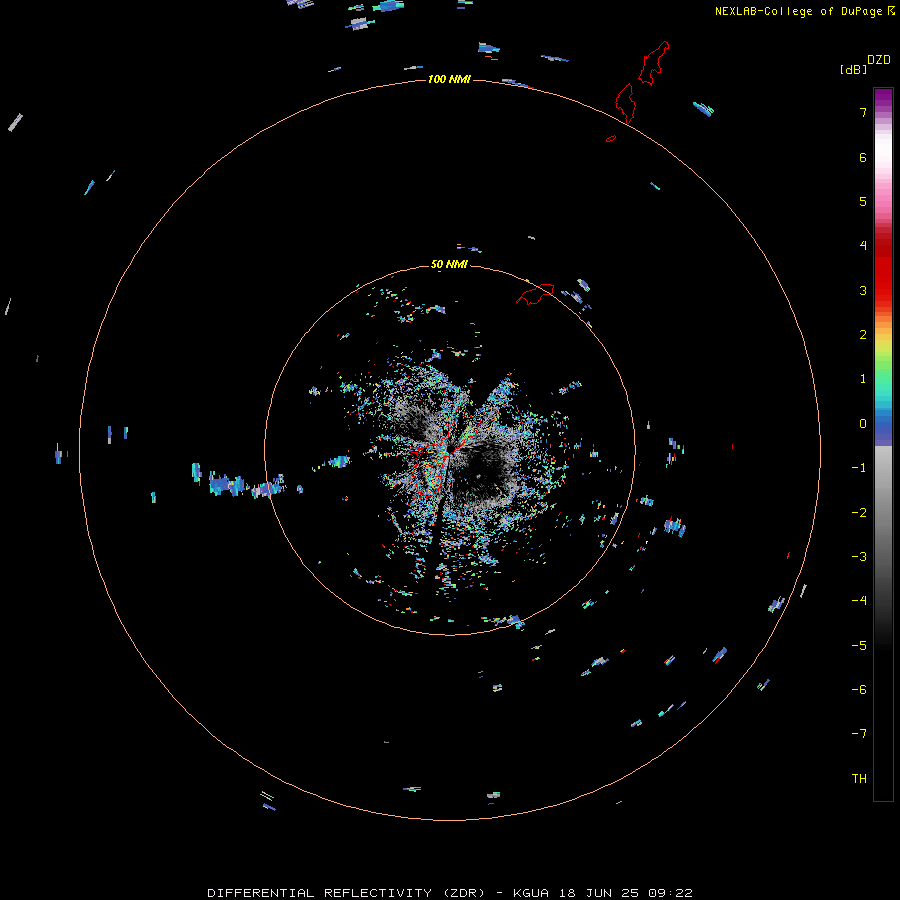Click the '18 JUN 25' date in the caption
900x900 pixels.
599,893
